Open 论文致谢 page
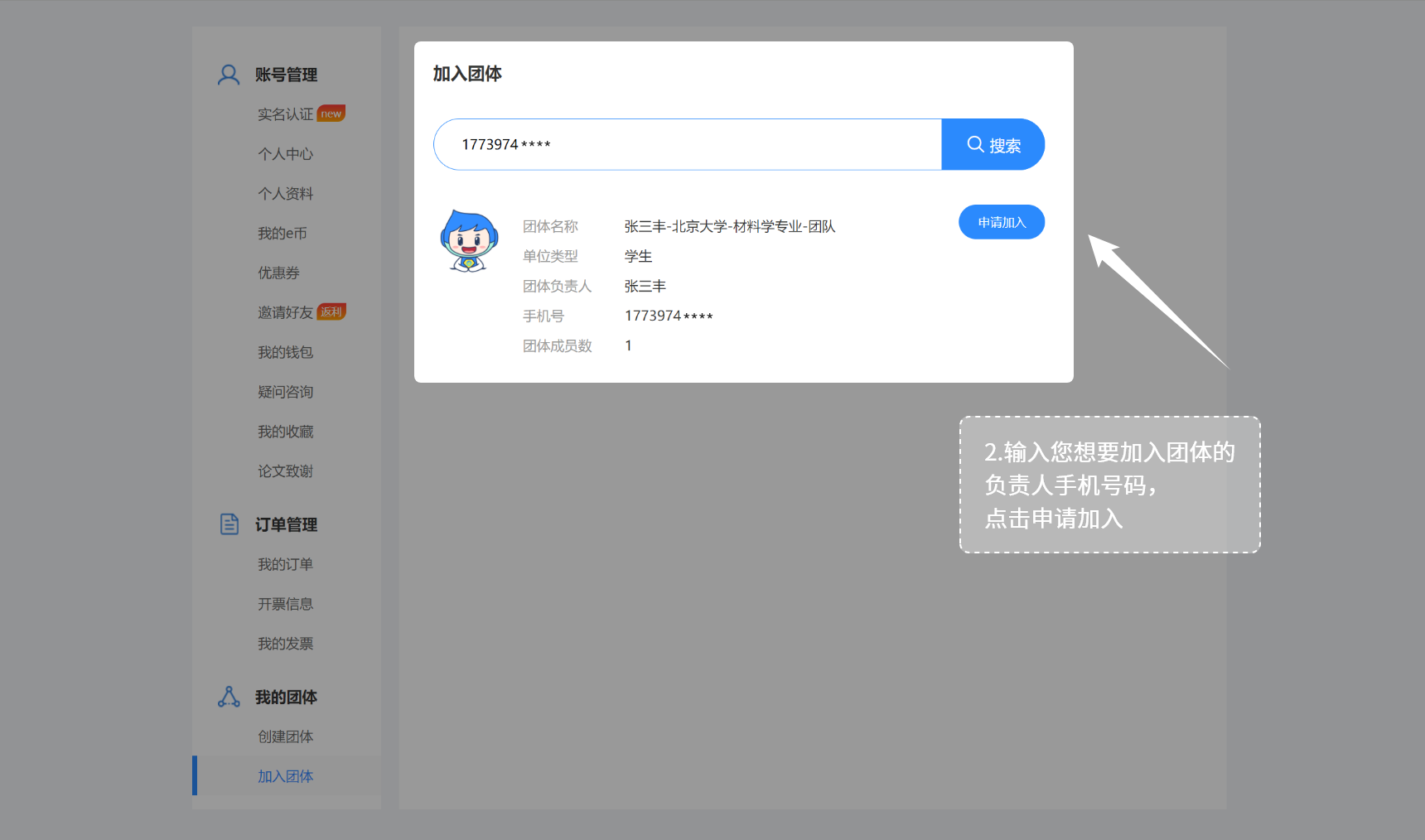Screen dimensions: 1425x840 [x=285, y=471]
